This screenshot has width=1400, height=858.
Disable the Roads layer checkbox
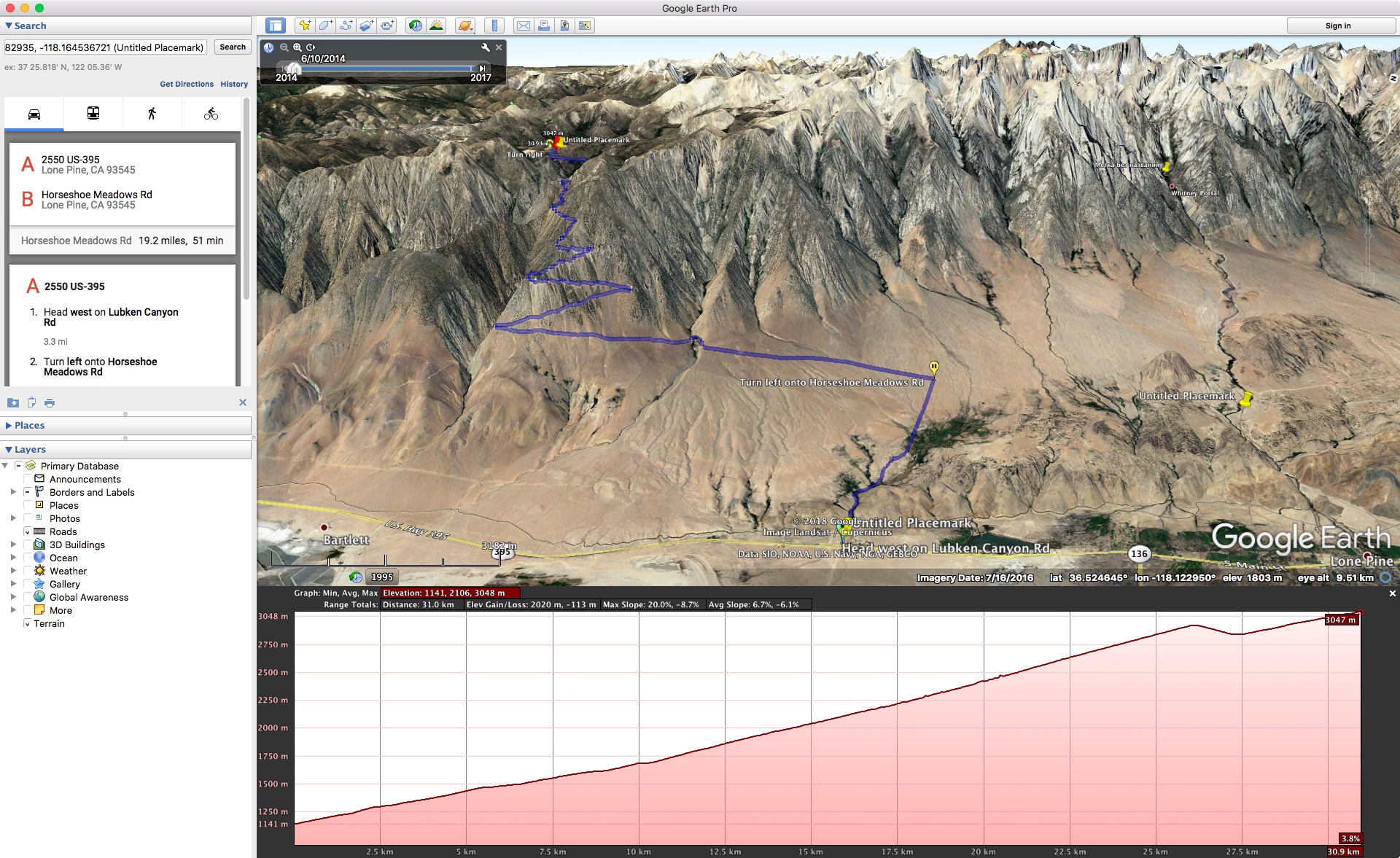pos(27,531)
